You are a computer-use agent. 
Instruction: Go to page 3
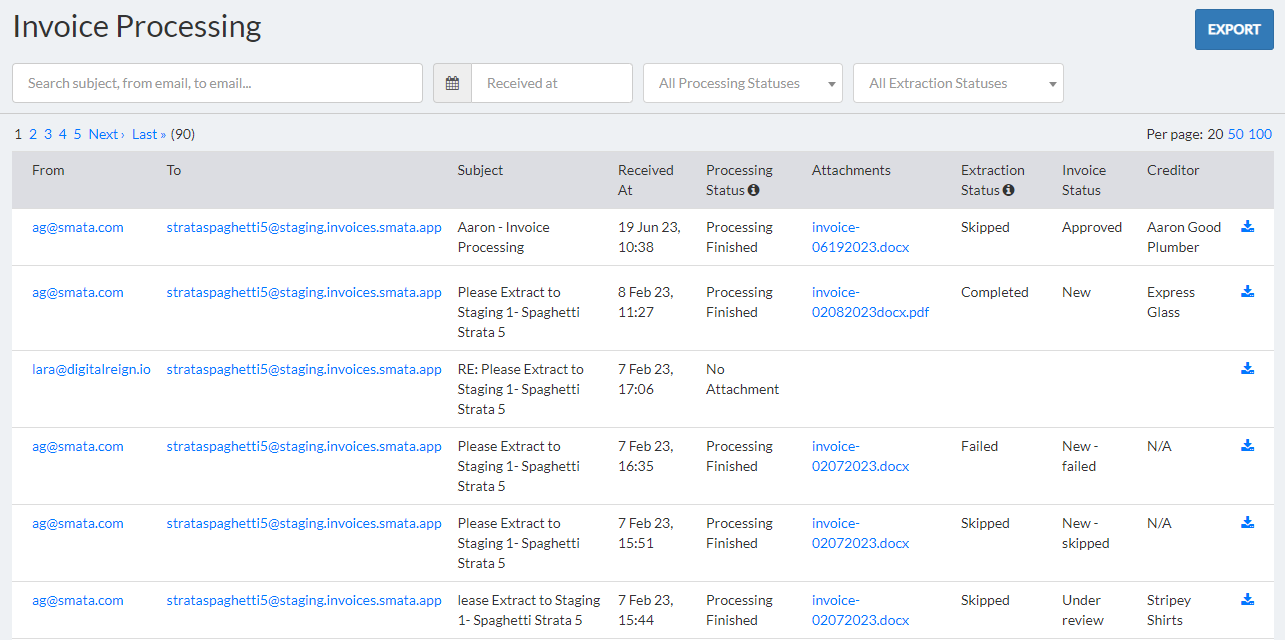(48, 134)
